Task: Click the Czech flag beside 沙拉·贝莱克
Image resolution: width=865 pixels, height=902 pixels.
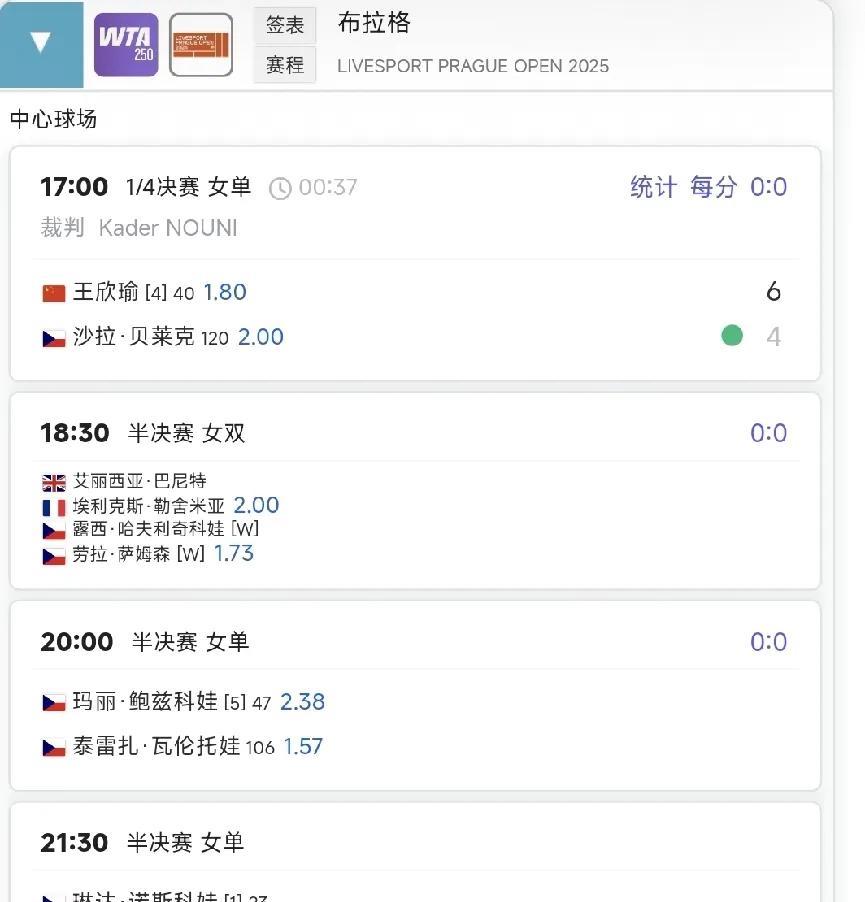Action: (54, 338)
